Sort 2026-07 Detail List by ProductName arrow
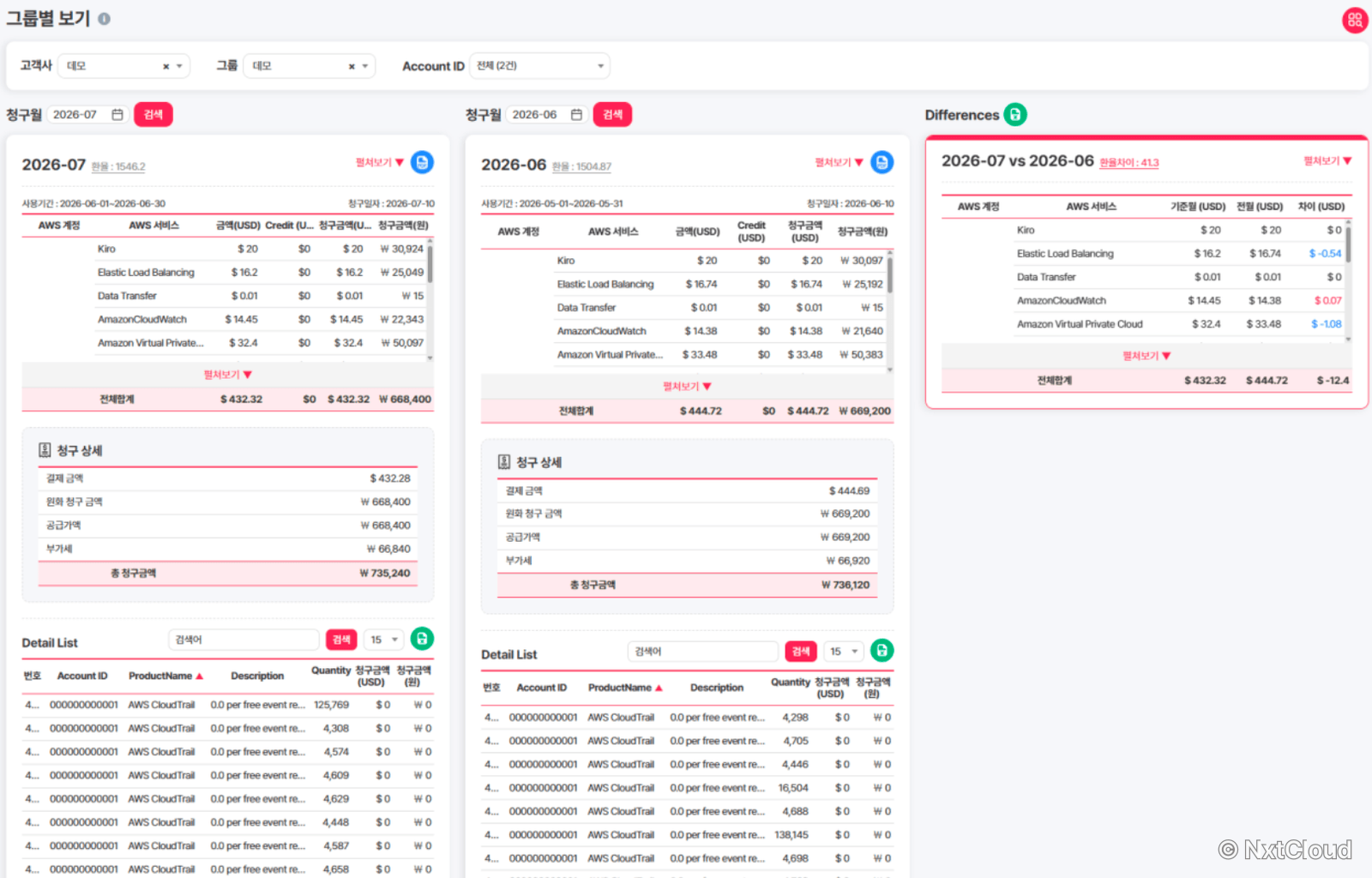Screen dimensions: 1372x878 pos(199,677)
